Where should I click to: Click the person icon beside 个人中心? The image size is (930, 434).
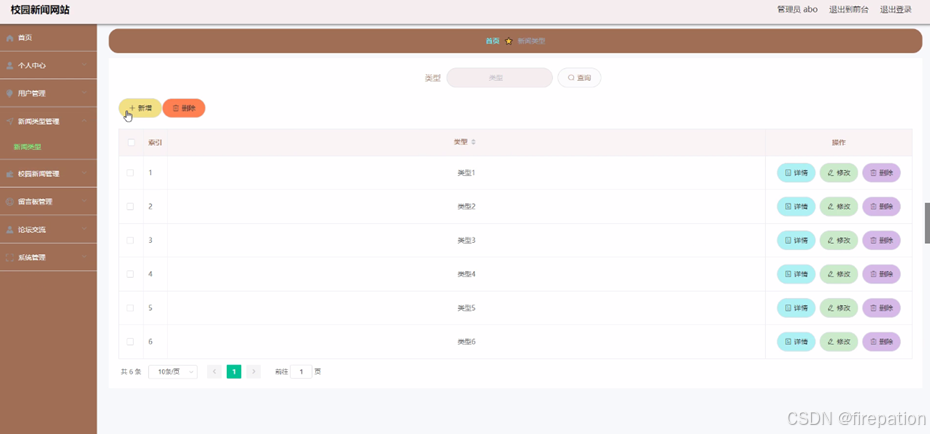[x=9, y=66]
